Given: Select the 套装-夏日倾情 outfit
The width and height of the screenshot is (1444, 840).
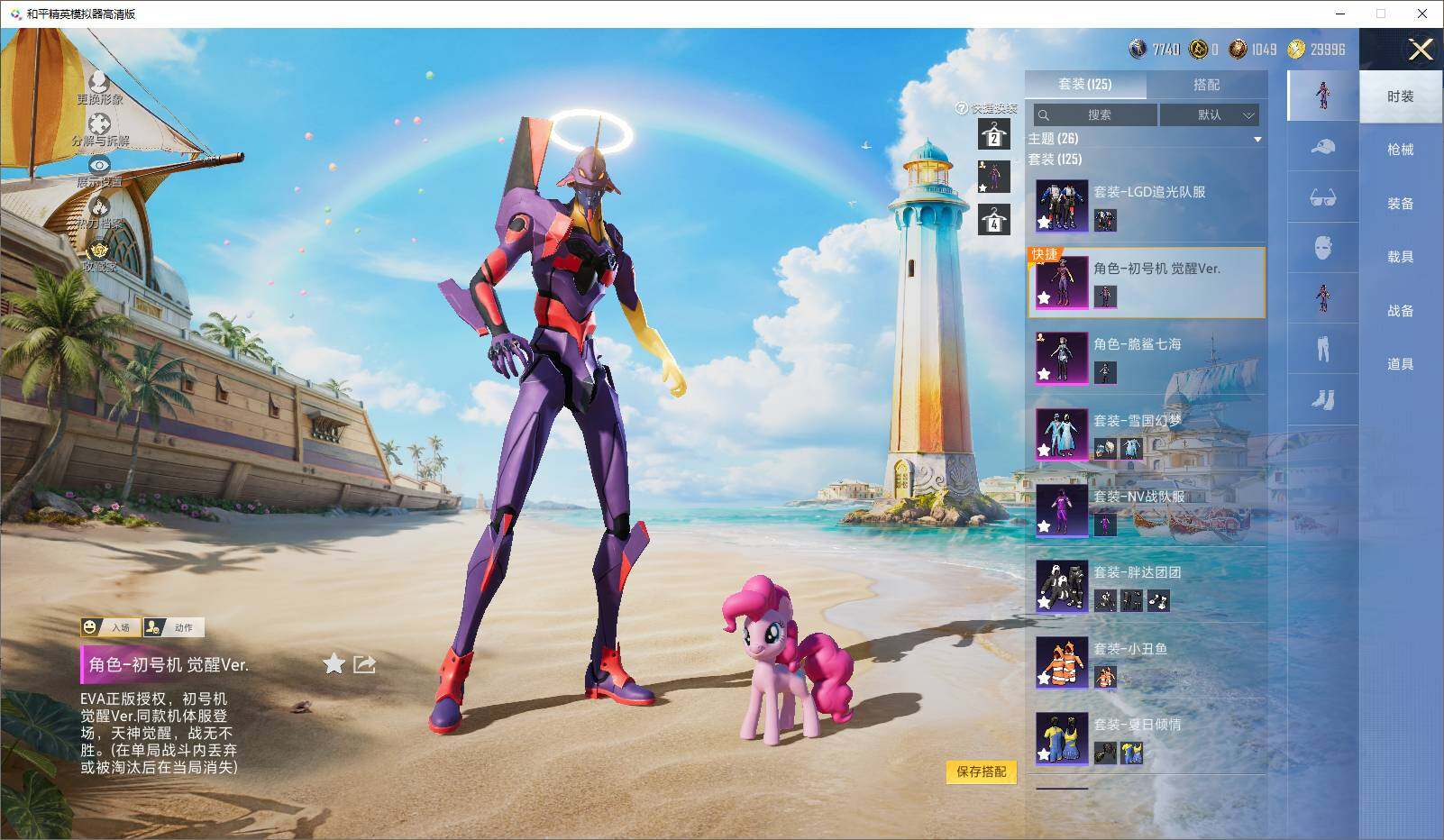Looking at the screenshot, I should pos(1147,738).
